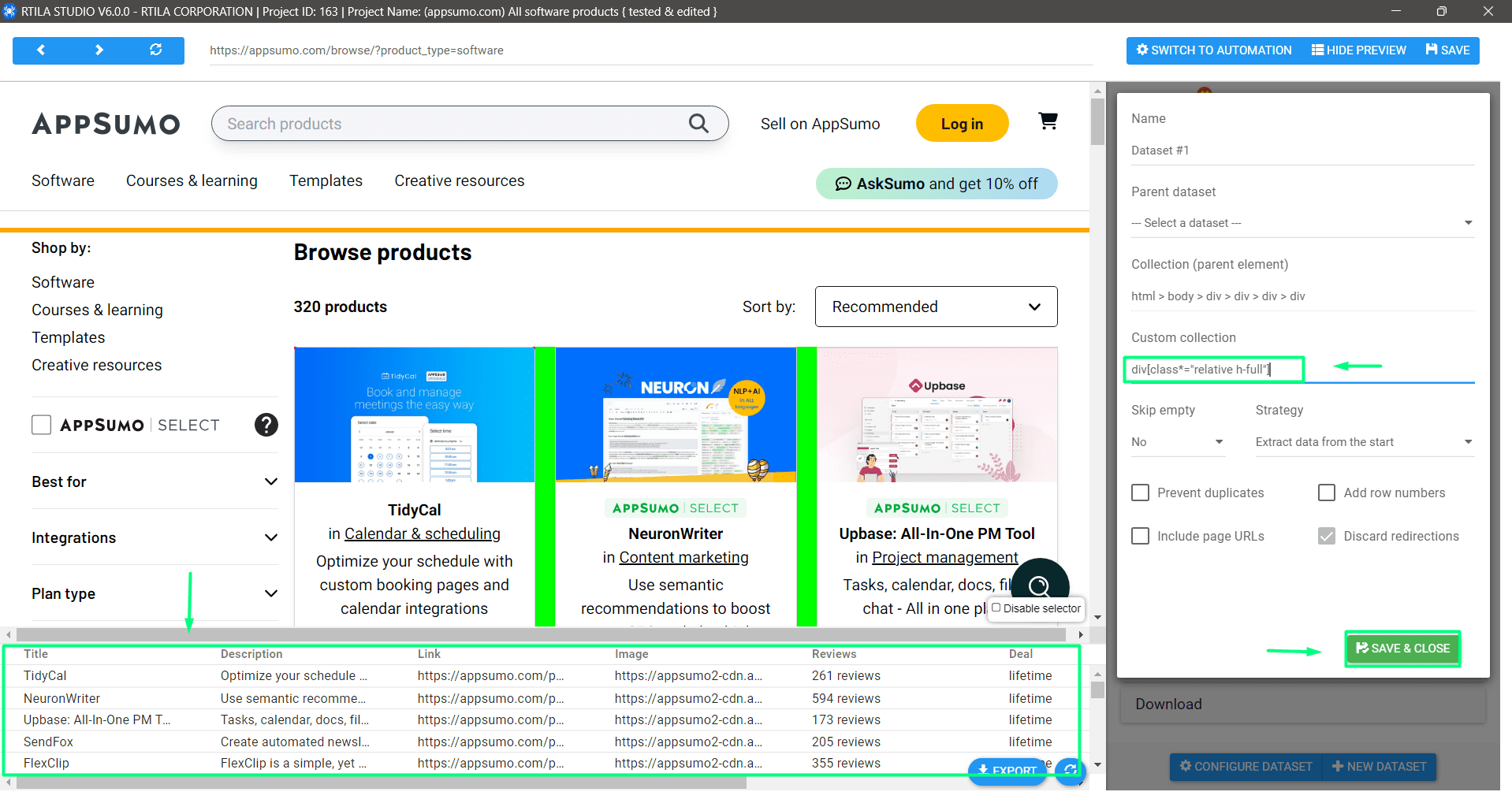1512x803 pixels.
Task: Enable Prevent duplicates checkbox
Action: pos(1140,493)
